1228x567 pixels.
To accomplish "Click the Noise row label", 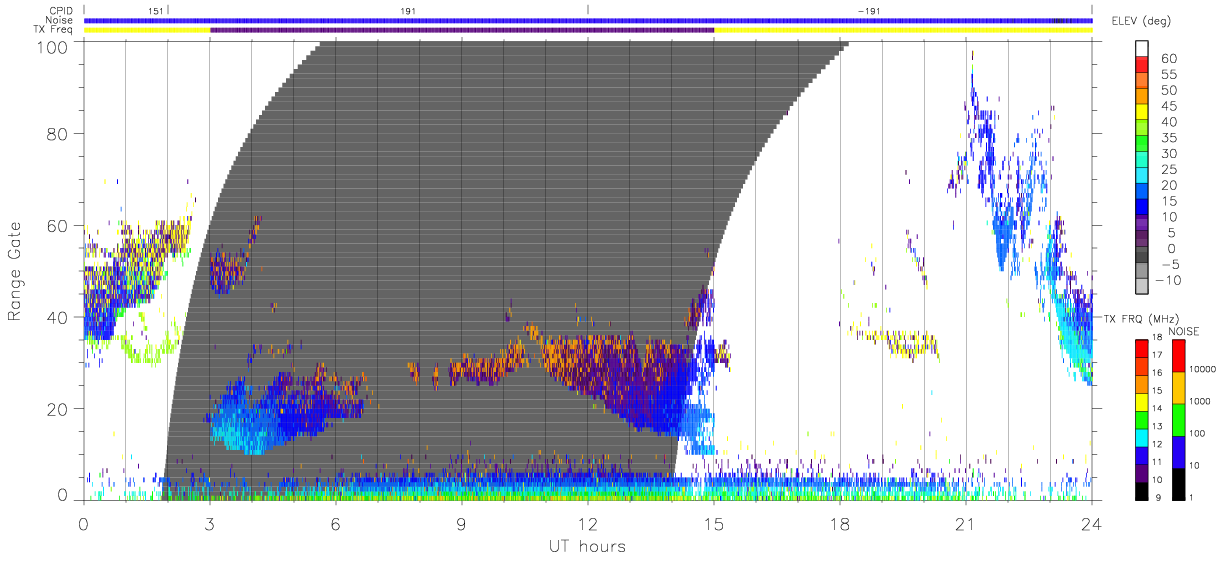I will pyautogui.click(x=58, y=20).
